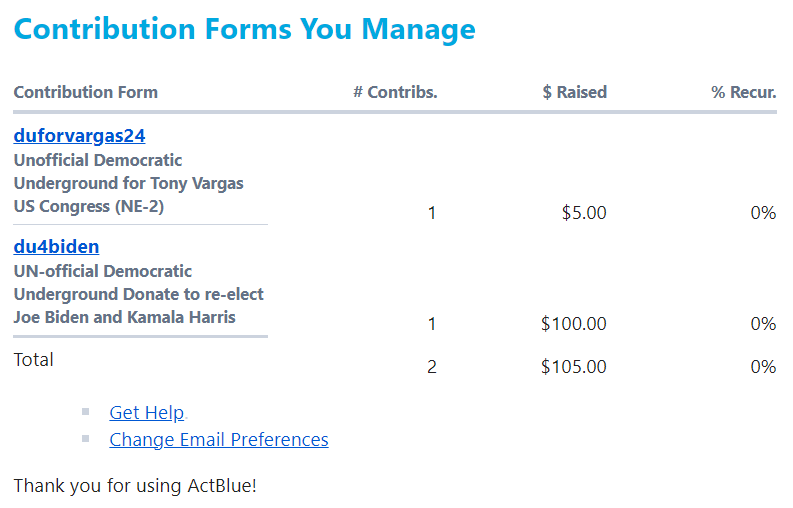
Task: Click the Tony Vargas form description text
Action: pos(128,183)
